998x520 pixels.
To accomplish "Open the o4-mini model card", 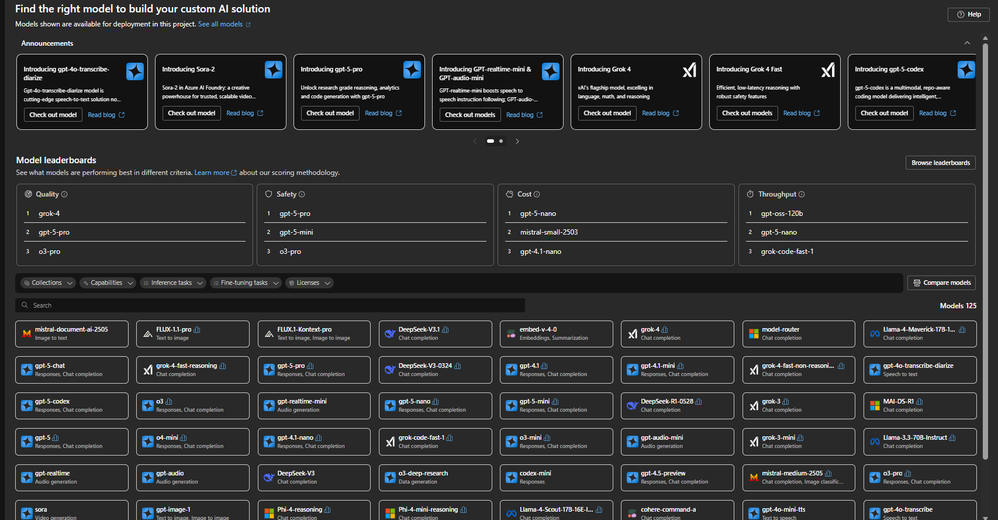I will click(192, 442).
